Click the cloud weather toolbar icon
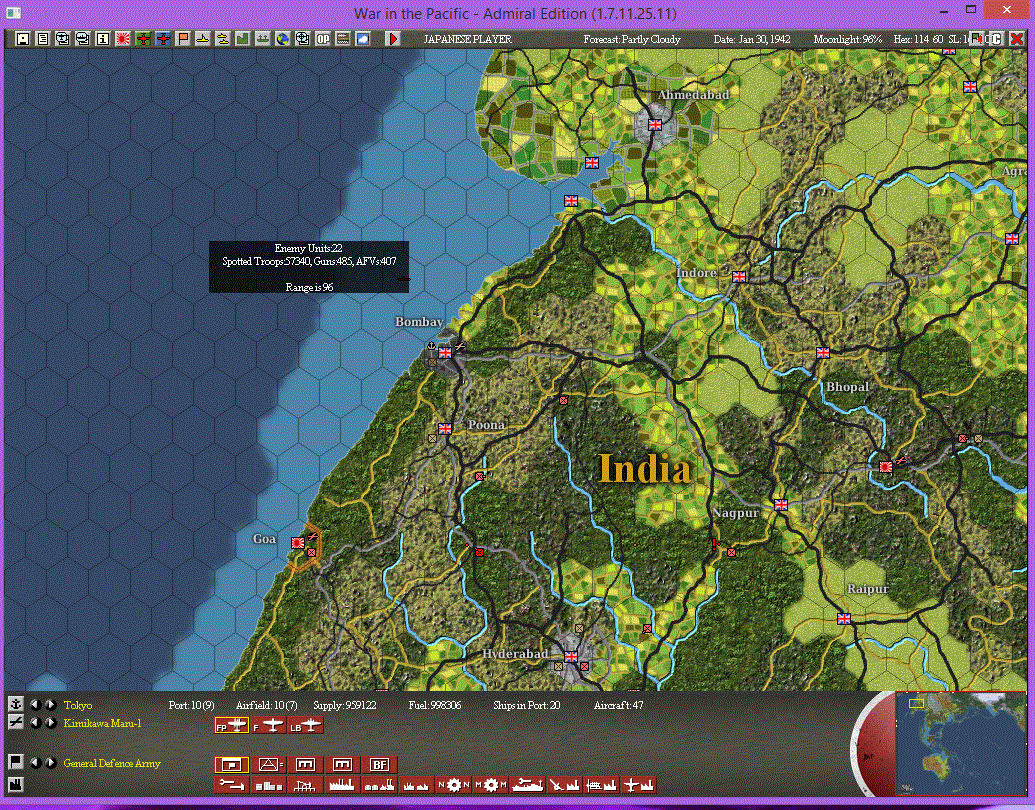1035x810 pixels. 362,39
